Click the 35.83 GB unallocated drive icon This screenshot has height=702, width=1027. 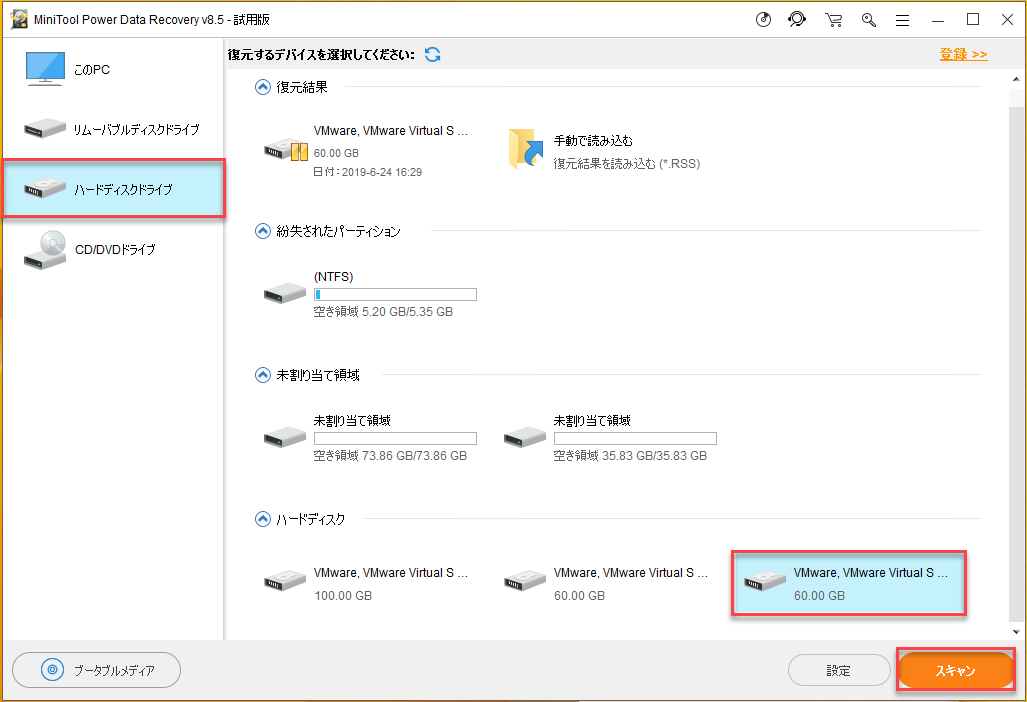[x=525, y=436]
